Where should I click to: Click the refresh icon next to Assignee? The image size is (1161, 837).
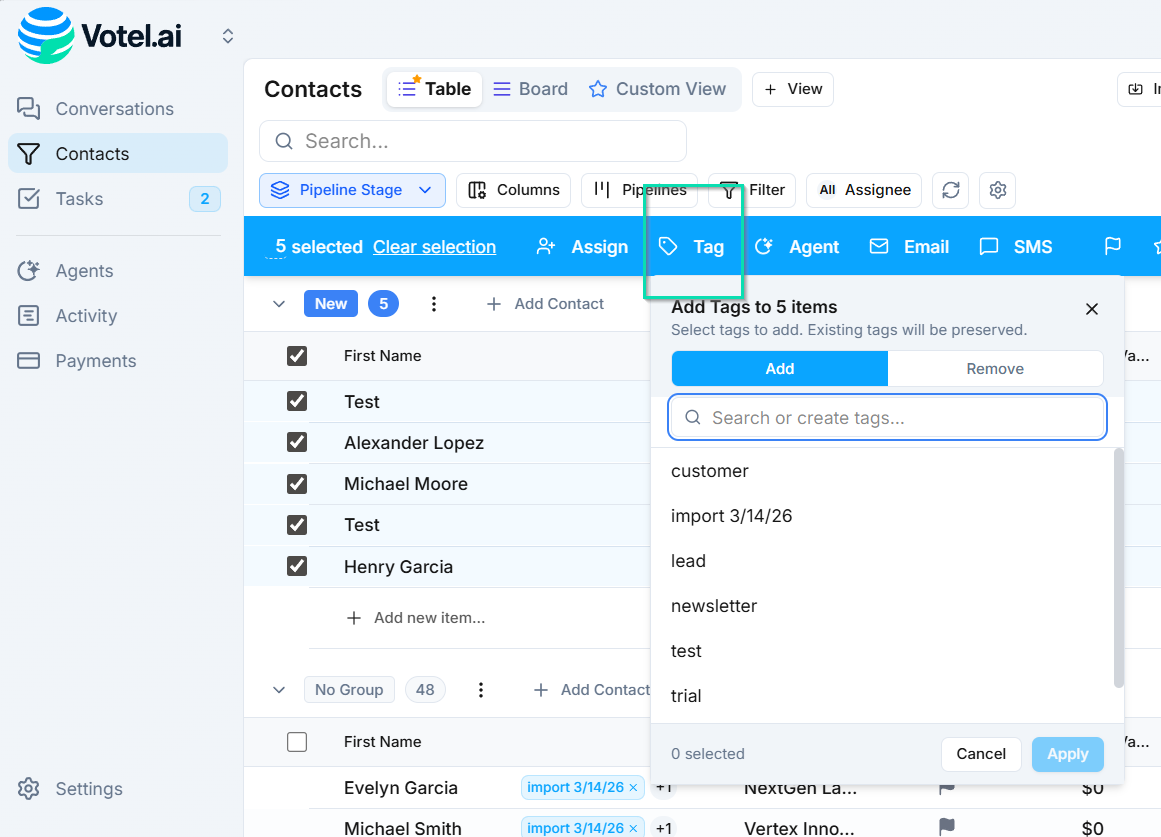tap(950, 190)
